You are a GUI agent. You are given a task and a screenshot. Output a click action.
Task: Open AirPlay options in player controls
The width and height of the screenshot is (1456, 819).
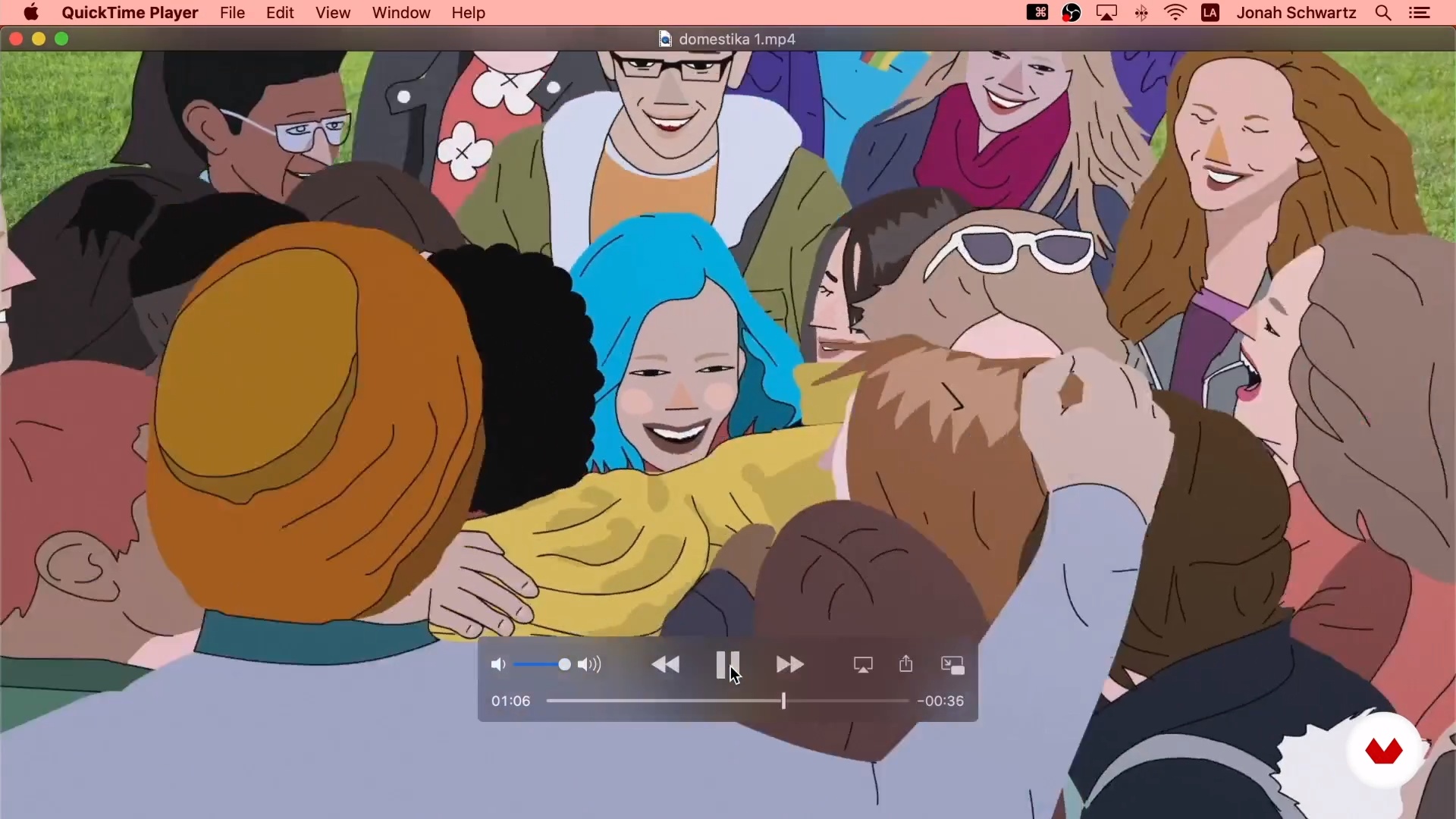pos(863,665)
